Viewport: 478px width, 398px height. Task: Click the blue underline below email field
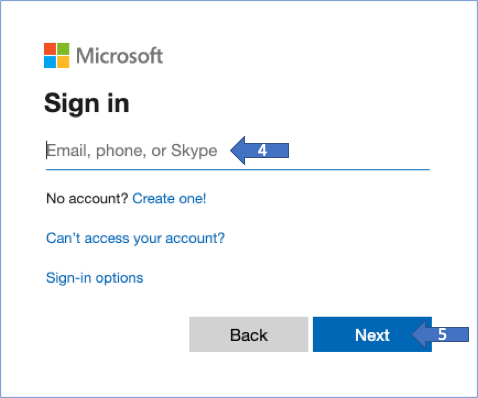(238, 169)
